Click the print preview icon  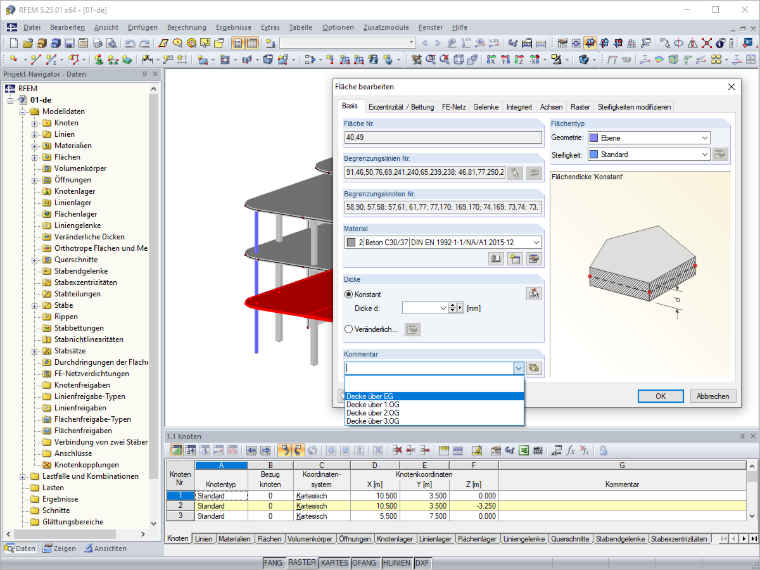(x=111, y=43)
